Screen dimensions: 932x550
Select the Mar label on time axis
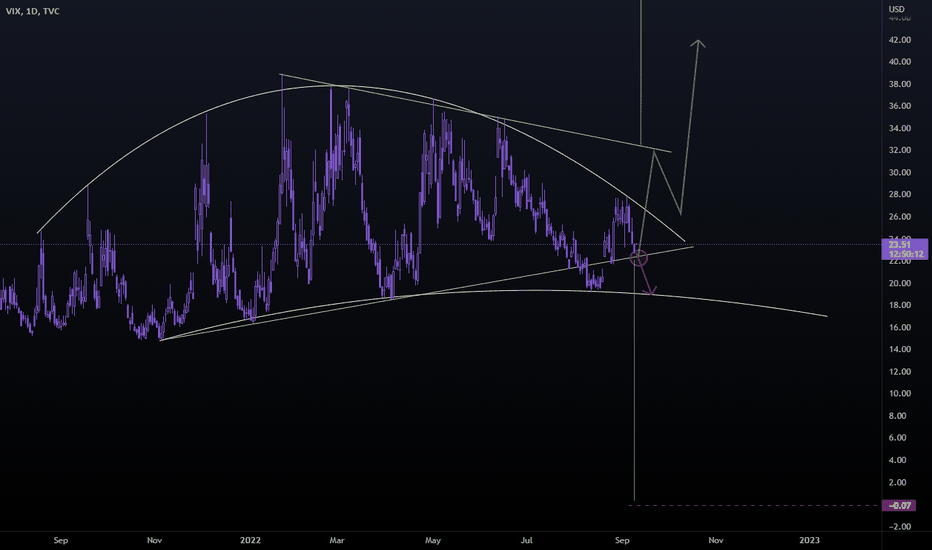tap(337, 540)
